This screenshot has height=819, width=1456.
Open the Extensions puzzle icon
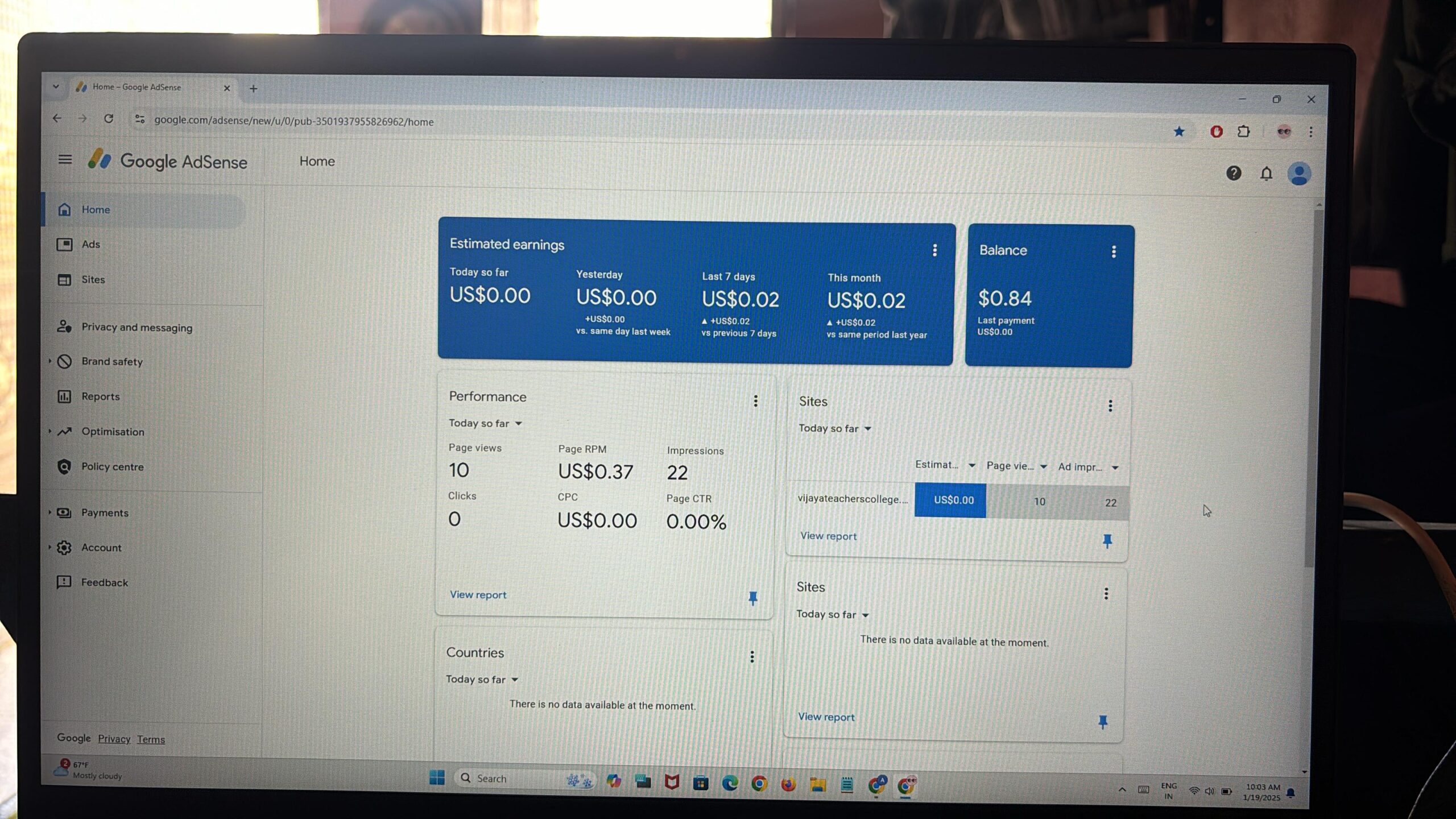1243,132
